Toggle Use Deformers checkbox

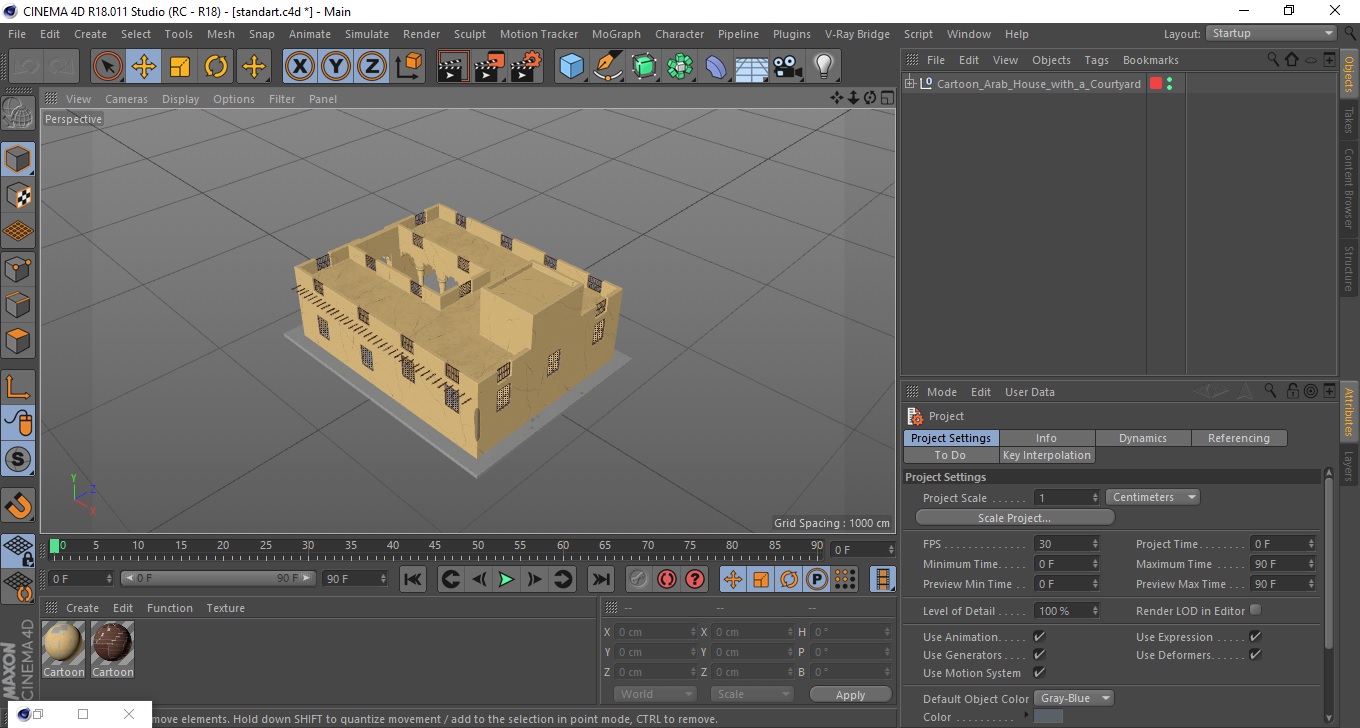click(x=1255, y=655)
